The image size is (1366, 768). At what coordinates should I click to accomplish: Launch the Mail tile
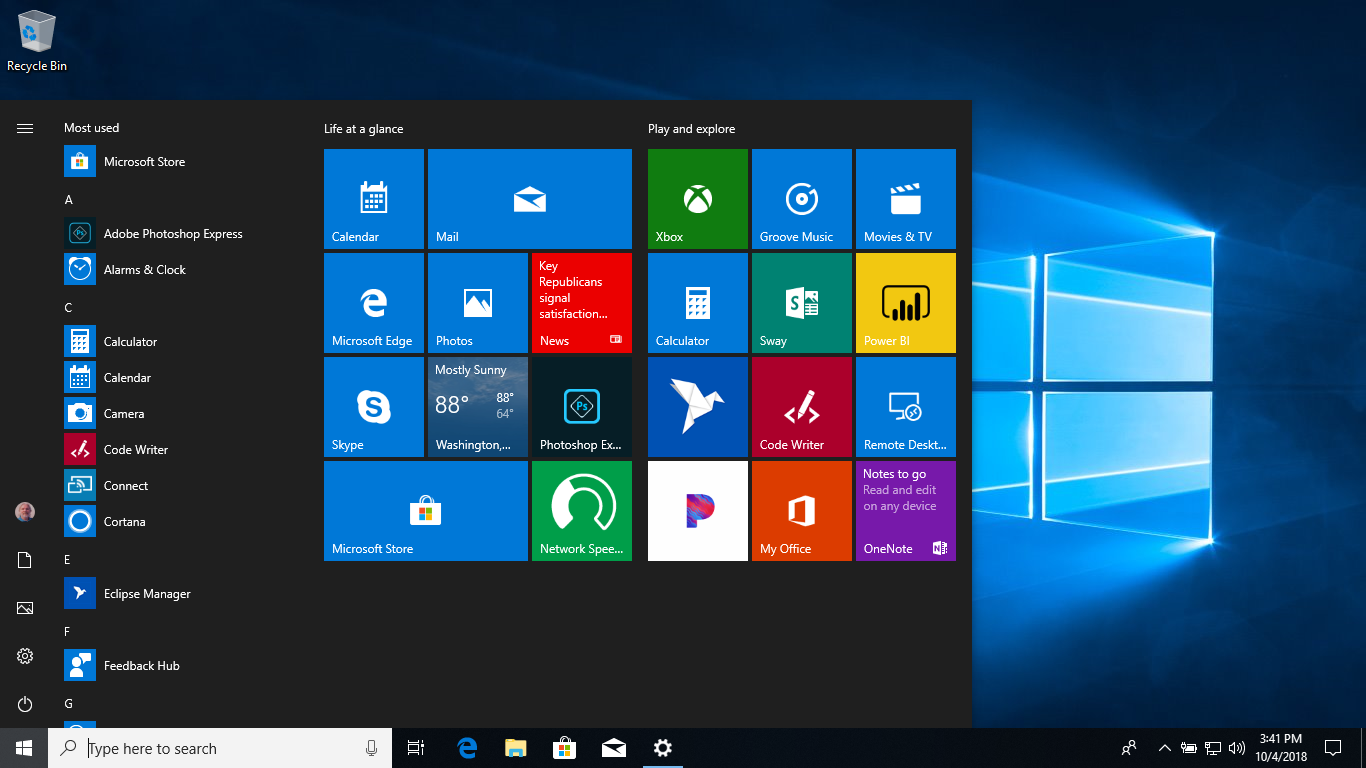529,198
